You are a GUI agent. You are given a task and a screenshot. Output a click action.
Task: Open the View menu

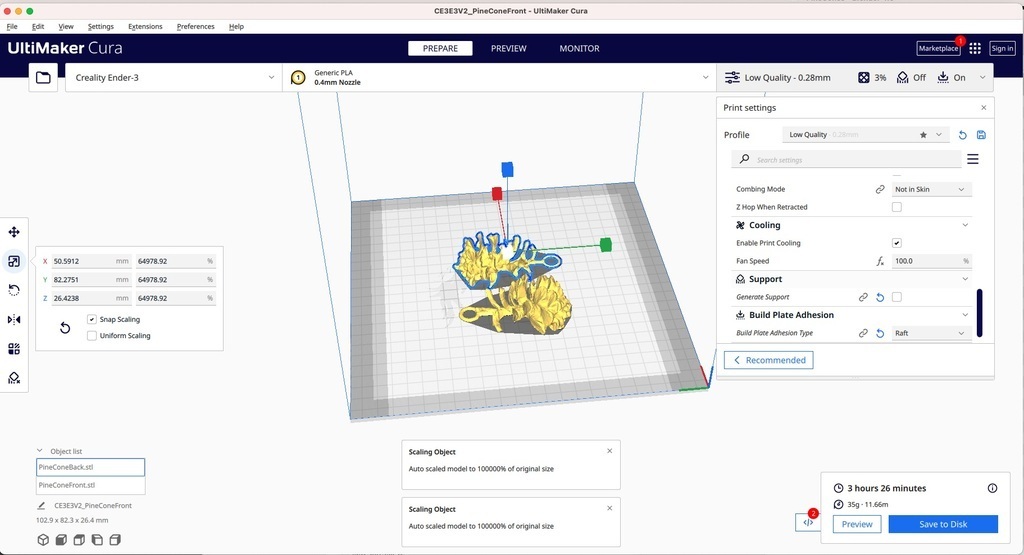(x=66, y=27)
